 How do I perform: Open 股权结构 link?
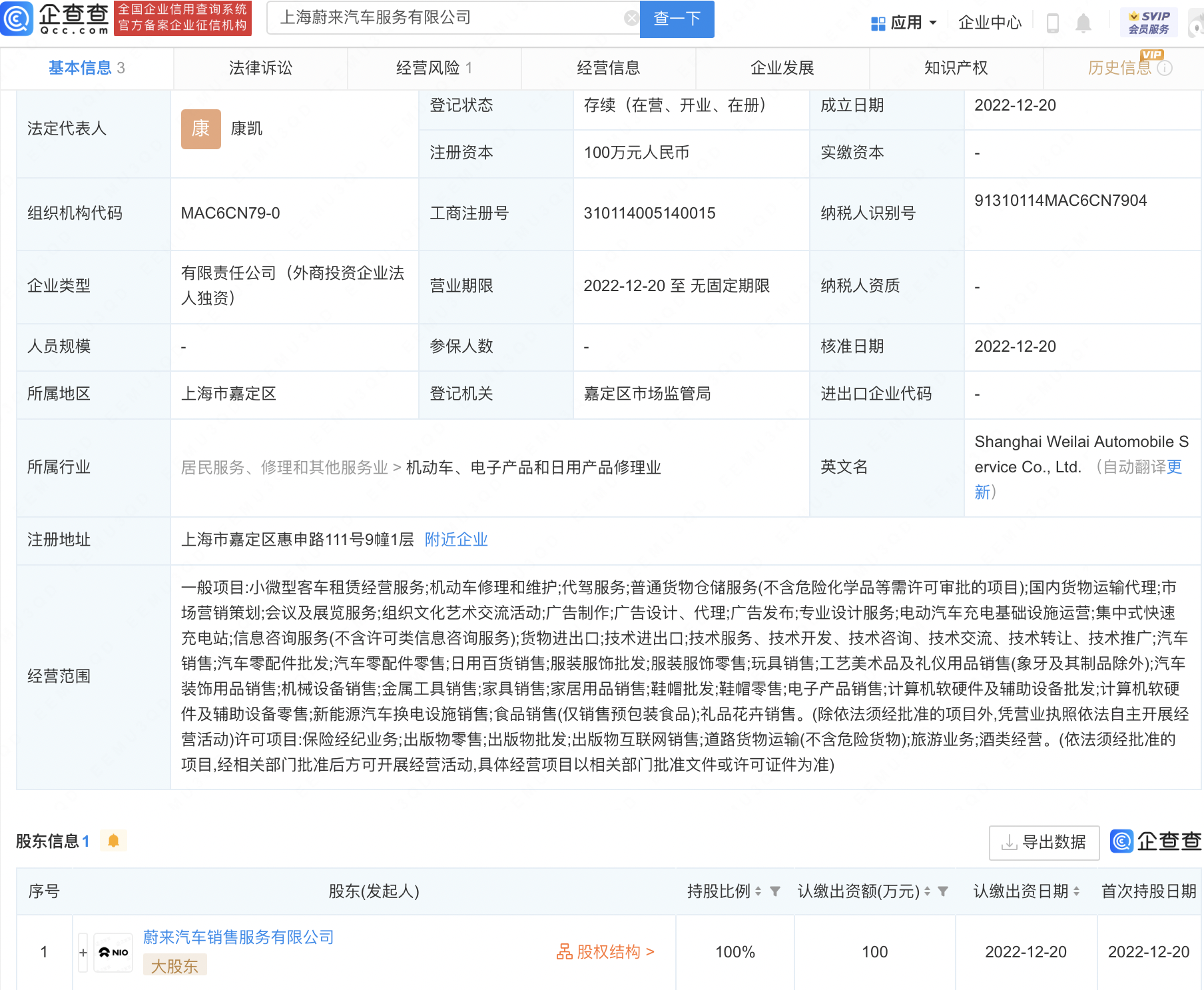point(606,952)
